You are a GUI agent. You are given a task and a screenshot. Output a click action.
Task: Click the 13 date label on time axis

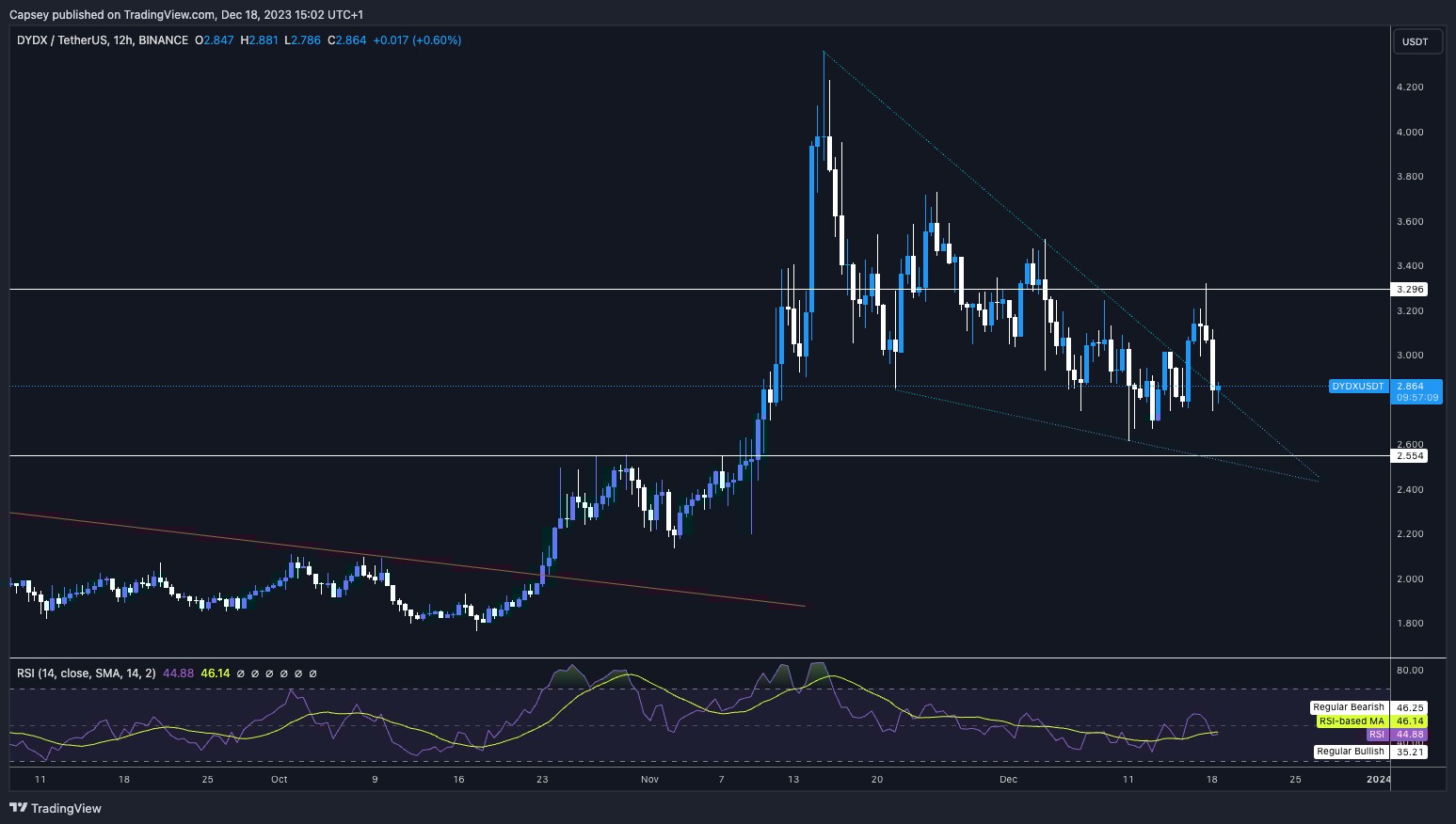point(793,780)
